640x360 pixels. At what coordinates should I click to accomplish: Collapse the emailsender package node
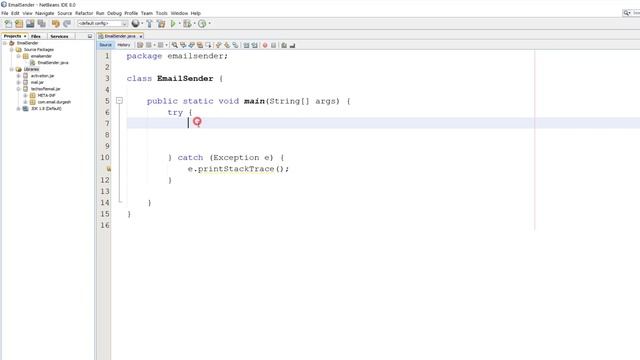[x=18, y=56]
